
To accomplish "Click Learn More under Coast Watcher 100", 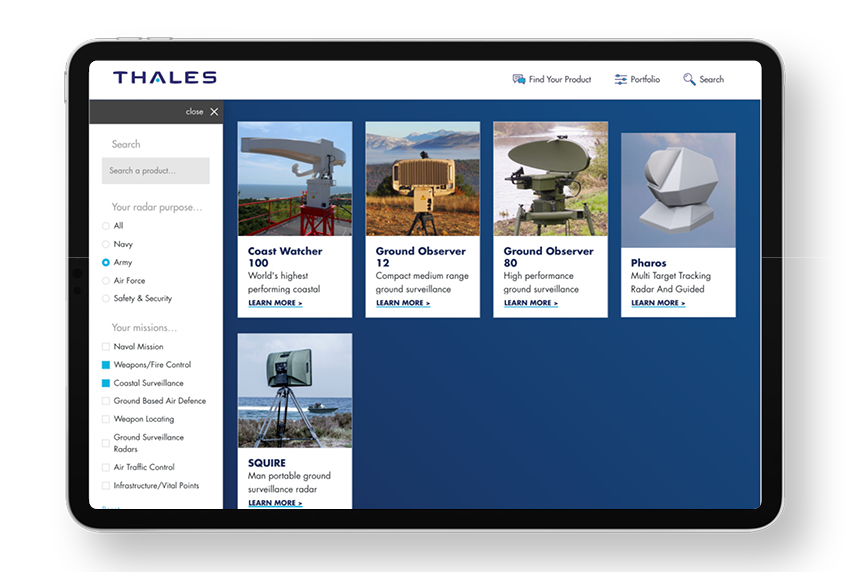I will [275, 303].
